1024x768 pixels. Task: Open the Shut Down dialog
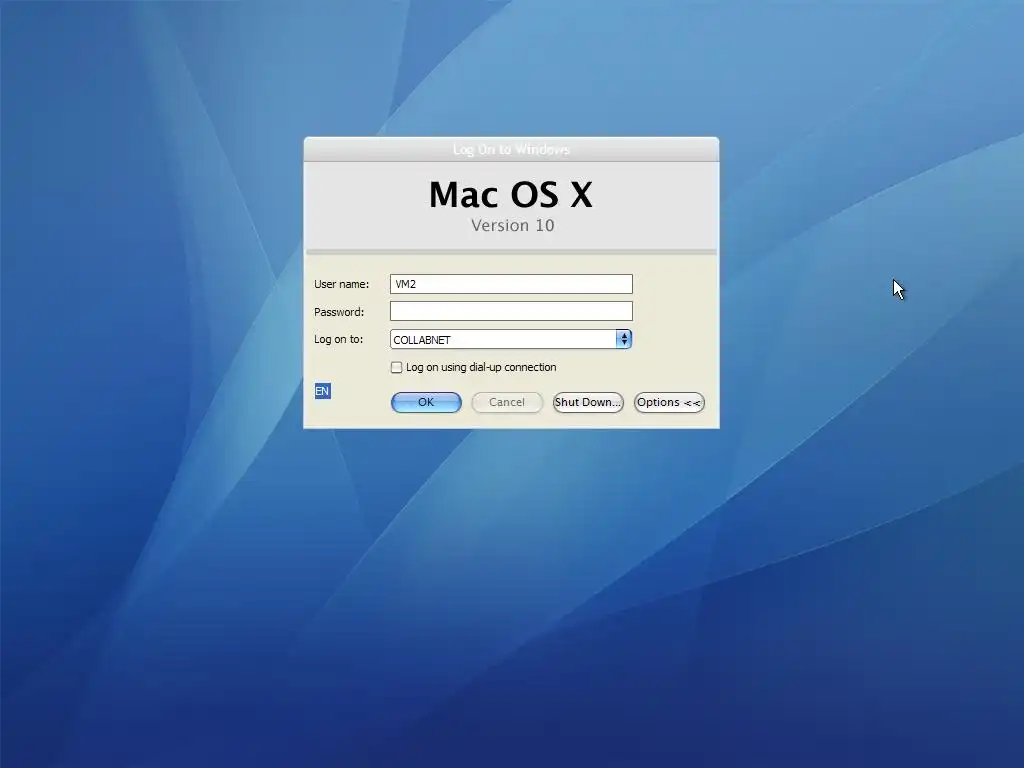[588, 402]
